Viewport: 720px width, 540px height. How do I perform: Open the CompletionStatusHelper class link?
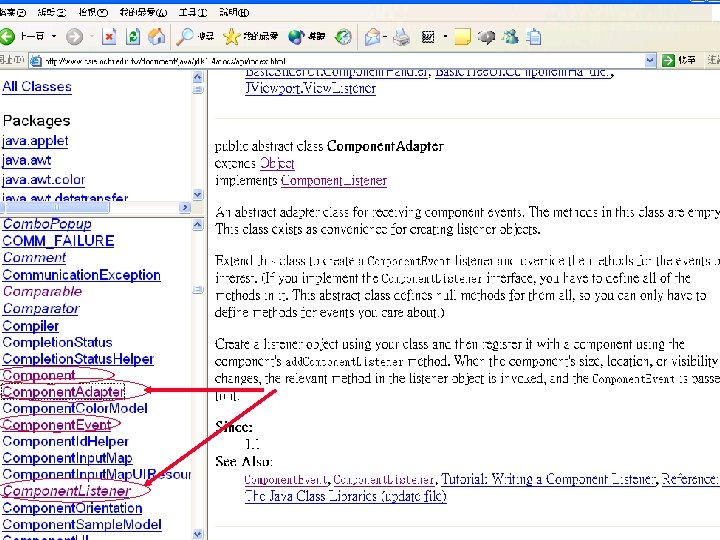pyautogui.click(x=78, y=359)
